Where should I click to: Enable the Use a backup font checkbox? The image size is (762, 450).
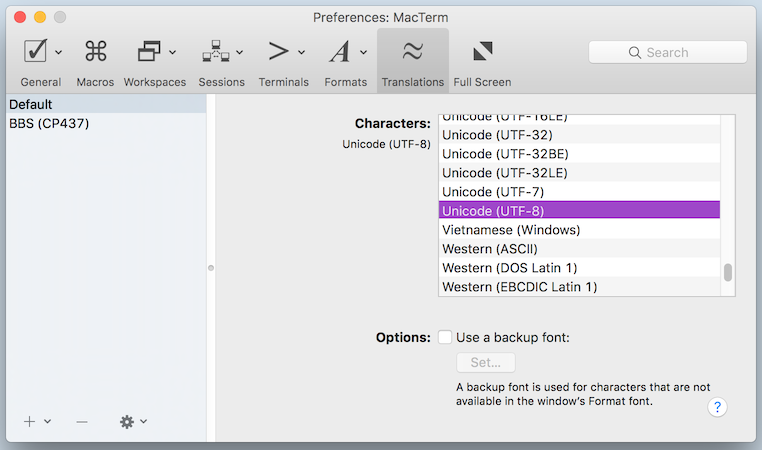(445, 337)
